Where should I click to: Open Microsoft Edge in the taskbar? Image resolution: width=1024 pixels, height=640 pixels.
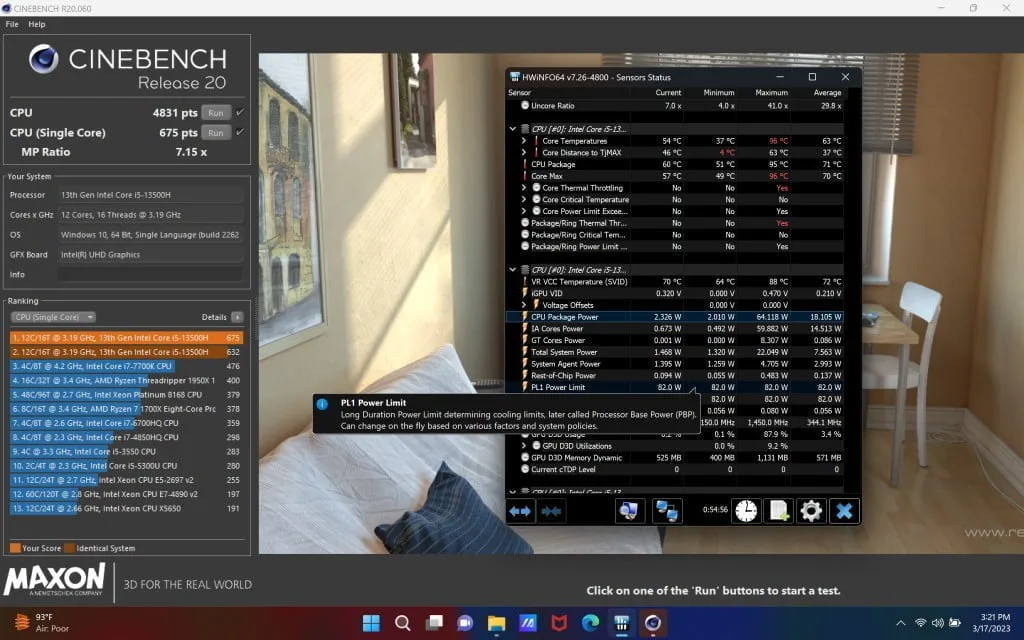(589, 623)
